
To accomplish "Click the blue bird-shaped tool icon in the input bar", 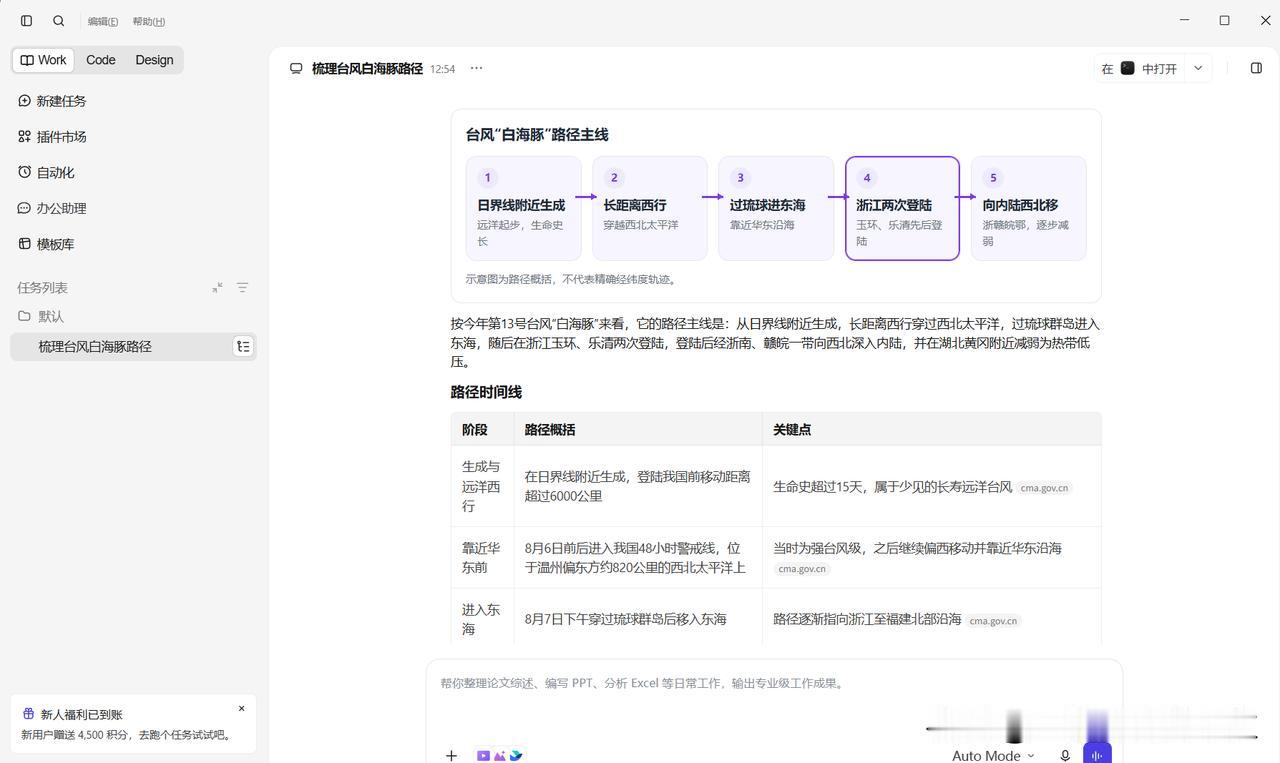I will click(516, 756).
